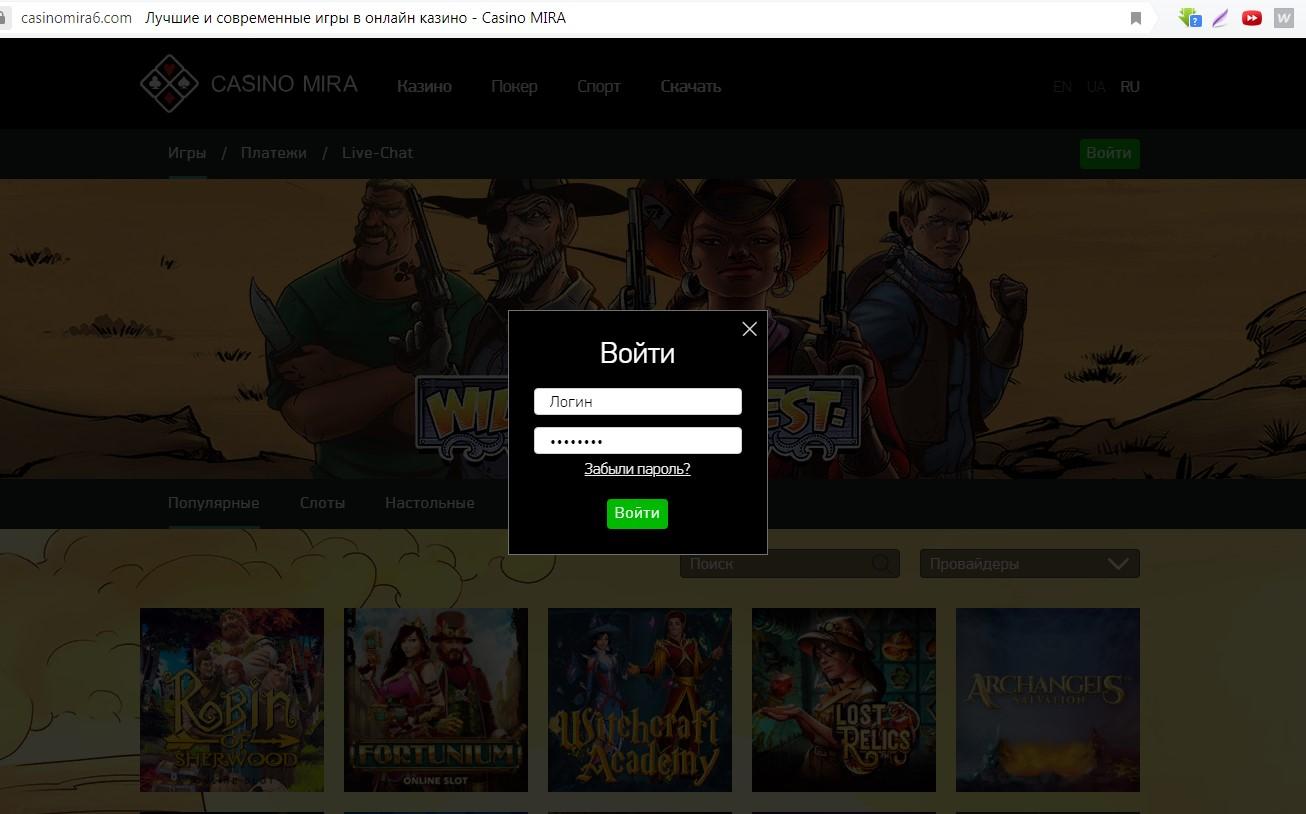Go to the Платежи section
The height and width of the screenshot is (814, 1306).
(274, 153)
